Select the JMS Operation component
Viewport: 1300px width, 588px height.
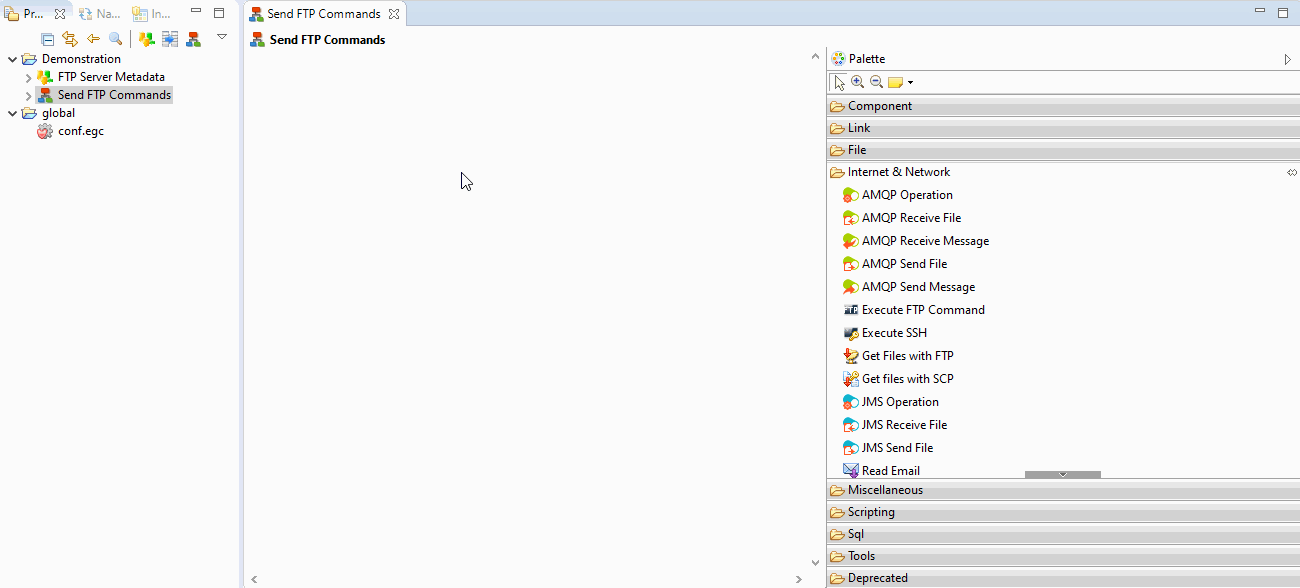click(x=899, y=401)
